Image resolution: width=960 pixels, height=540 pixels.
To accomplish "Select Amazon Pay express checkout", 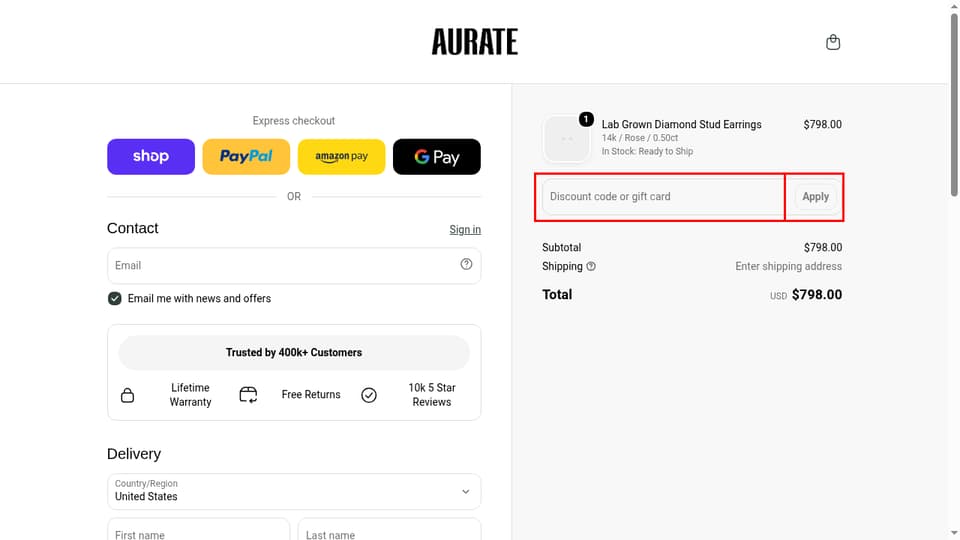I will 342,157.
